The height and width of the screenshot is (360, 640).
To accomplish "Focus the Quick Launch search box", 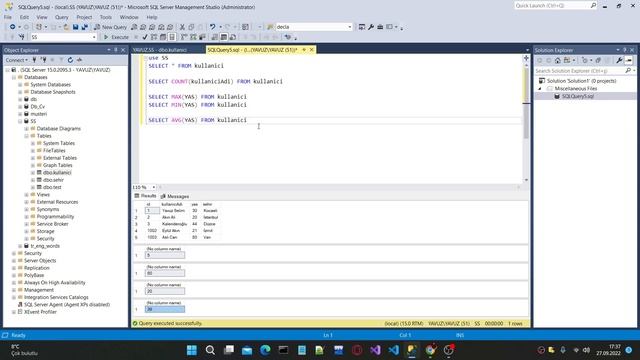I will (556, 5).
